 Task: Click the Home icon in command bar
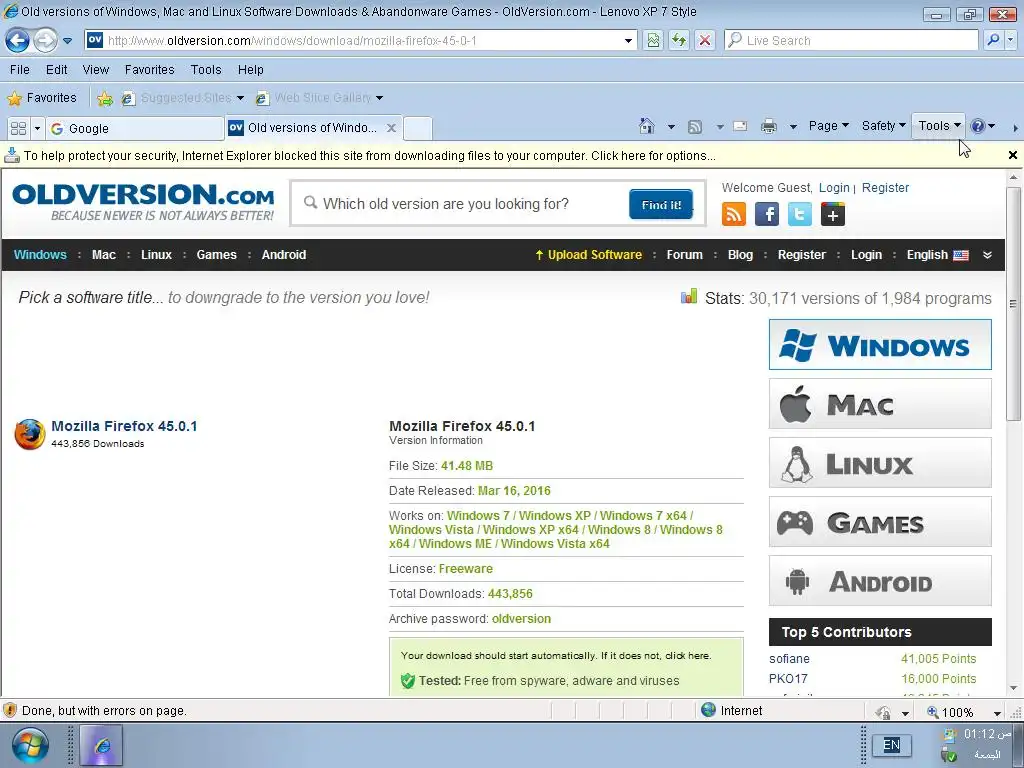pyautogui.click(x=647, y=126)
